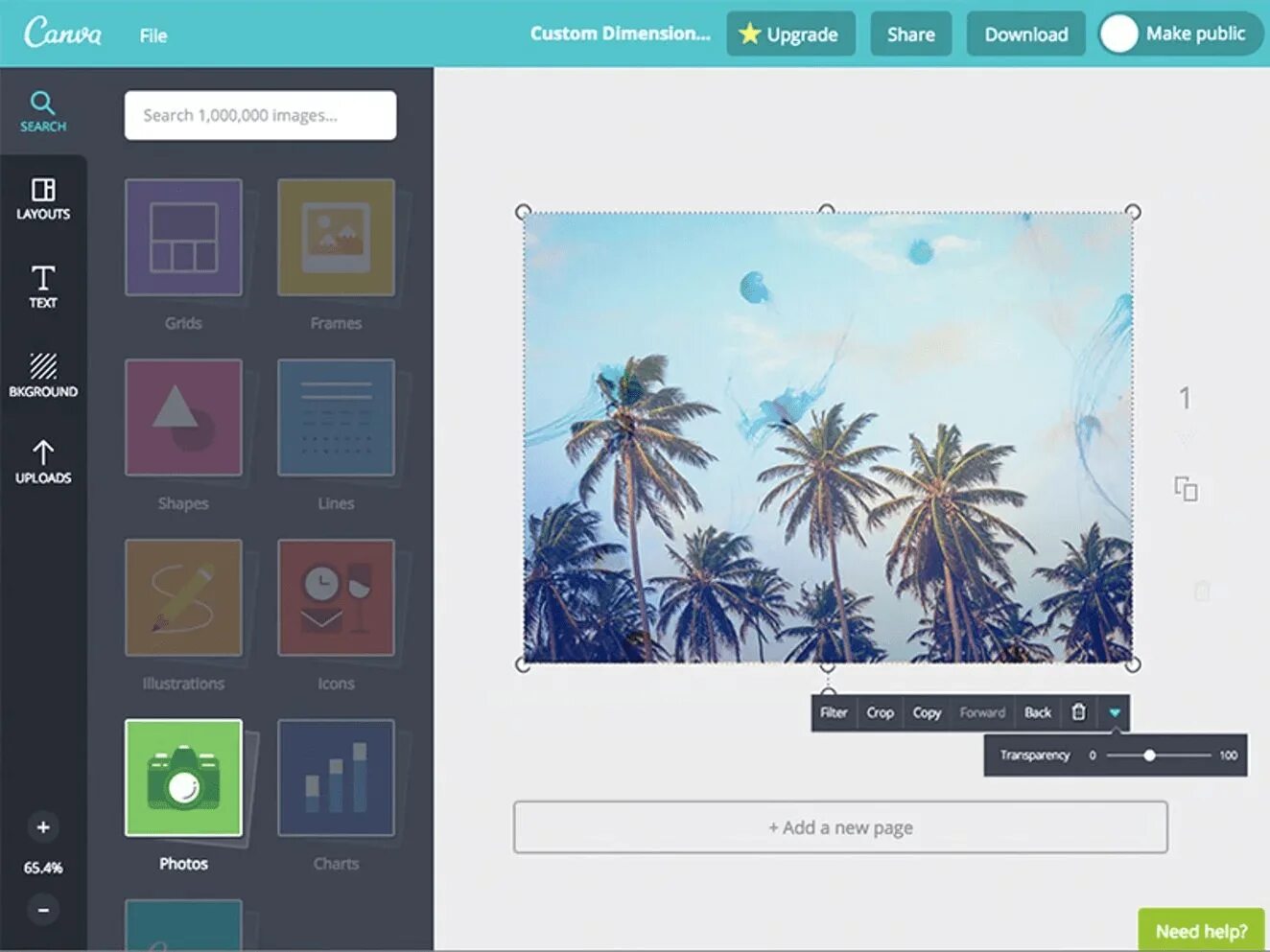Viewport: 1270px width, 952px height.
Task: Open the Illustrations category
Action: tap(183, 597)
